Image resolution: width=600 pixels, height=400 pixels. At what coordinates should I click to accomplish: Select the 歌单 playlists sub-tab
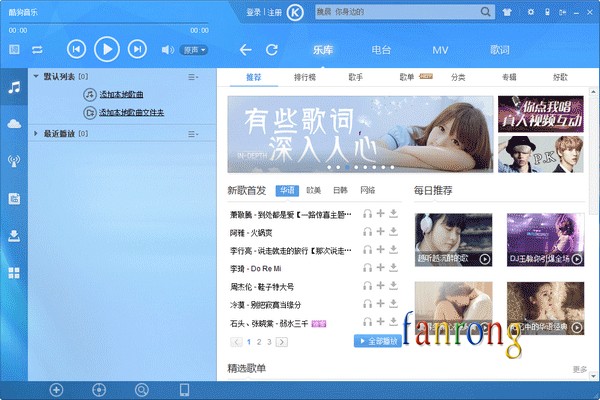[407, 77]
